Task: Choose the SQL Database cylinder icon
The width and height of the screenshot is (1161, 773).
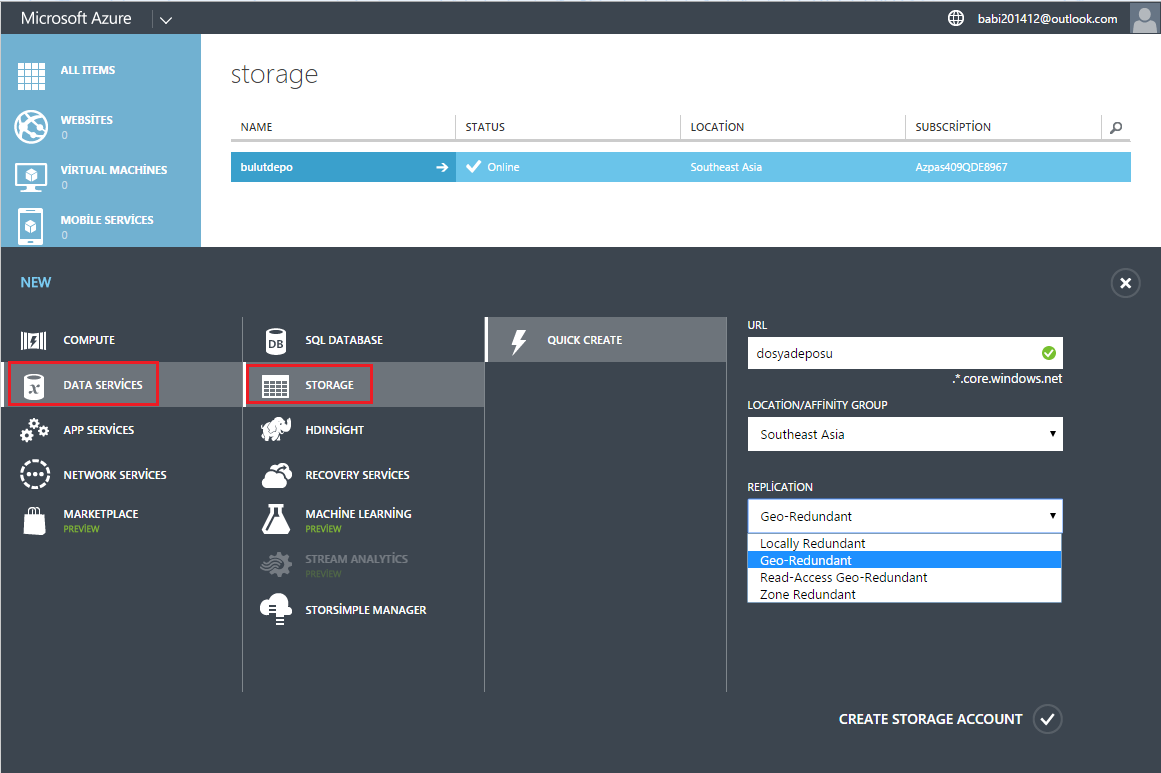Action: (275, 341)
